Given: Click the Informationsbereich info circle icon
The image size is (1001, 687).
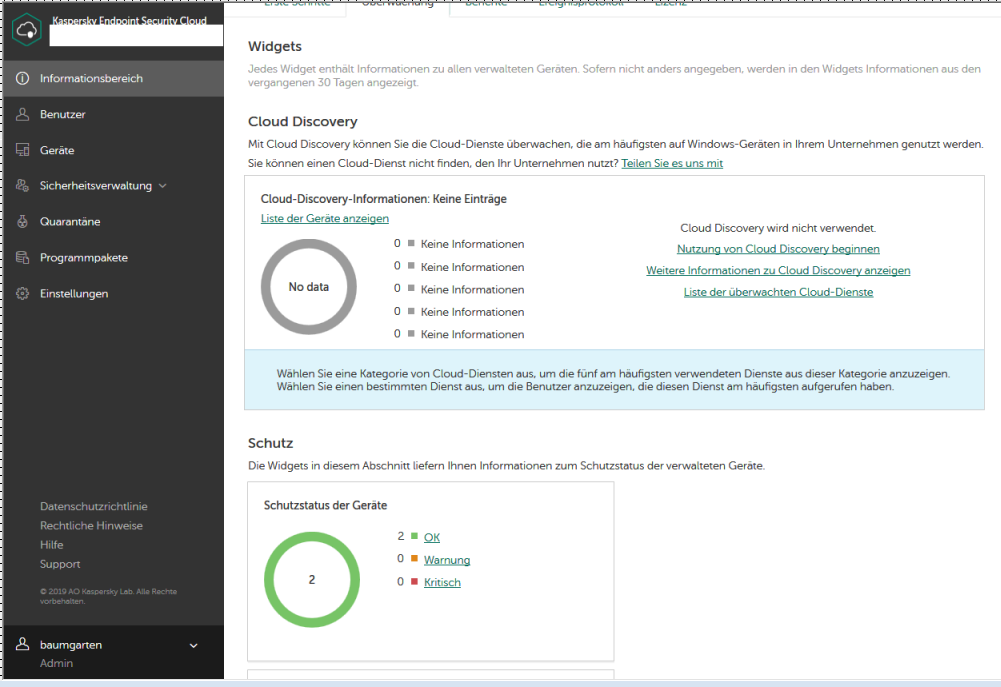Looking at the screenshot, I should click(22, 79).
